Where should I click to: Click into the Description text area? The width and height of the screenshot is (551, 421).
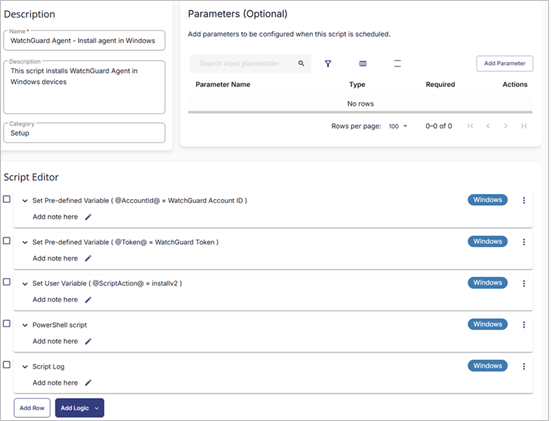[84, 88]
